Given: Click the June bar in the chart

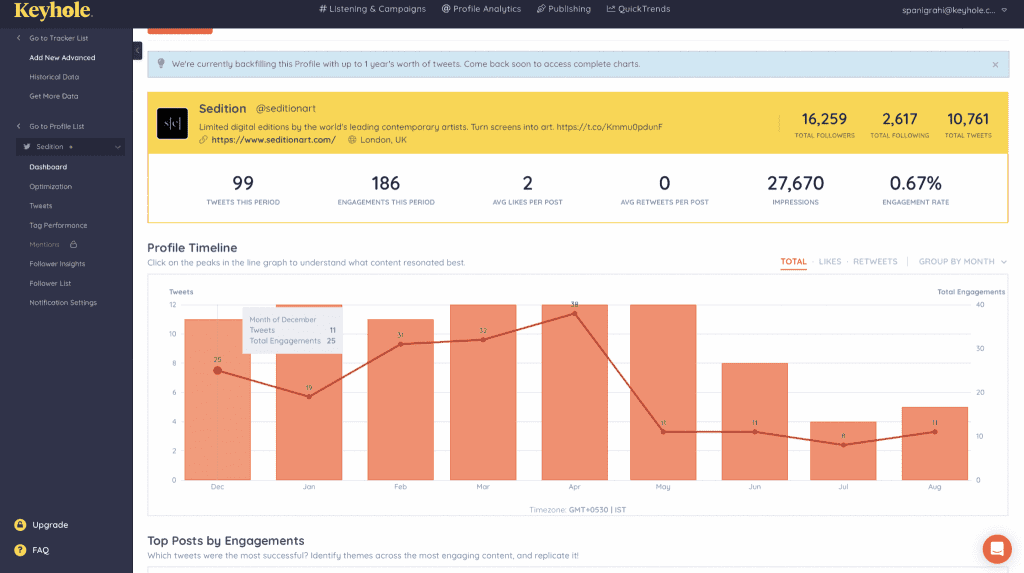Looking at the screenshot, I should point(754,421).
